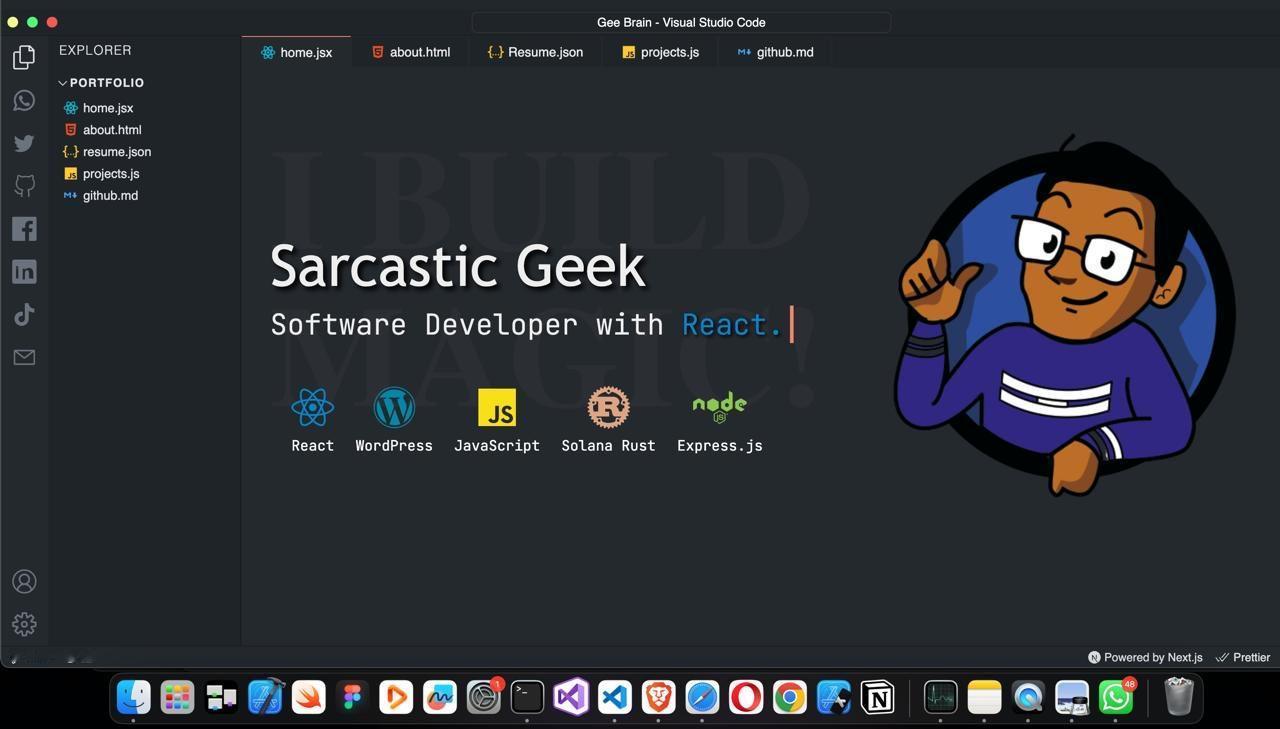This screenshot has height=729, width=1280.
Task: Open the GitHub icon in activity bar
Action: (x=24, y=185)
